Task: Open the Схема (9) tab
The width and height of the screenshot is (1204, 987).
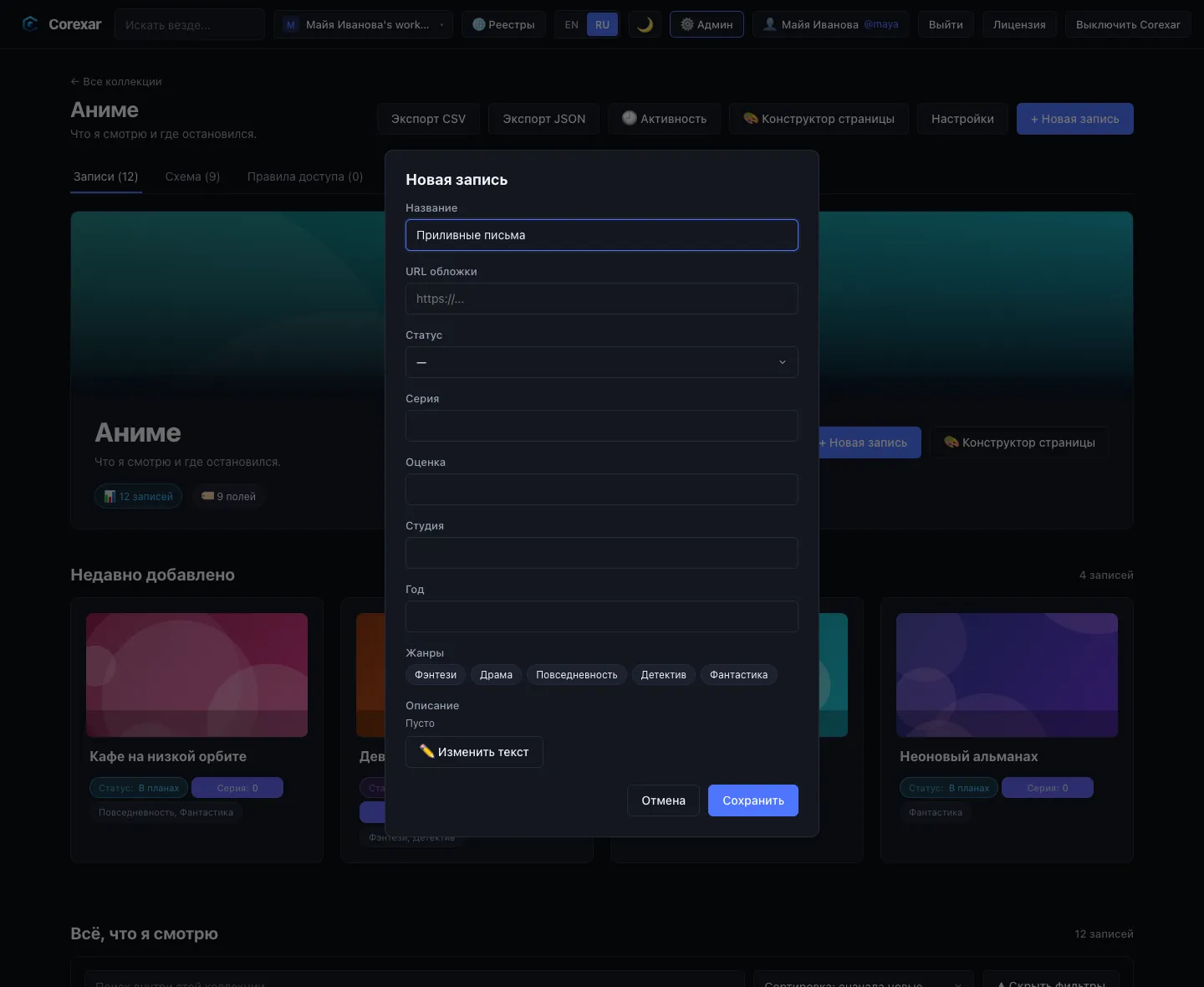Action: pos(192,176)
